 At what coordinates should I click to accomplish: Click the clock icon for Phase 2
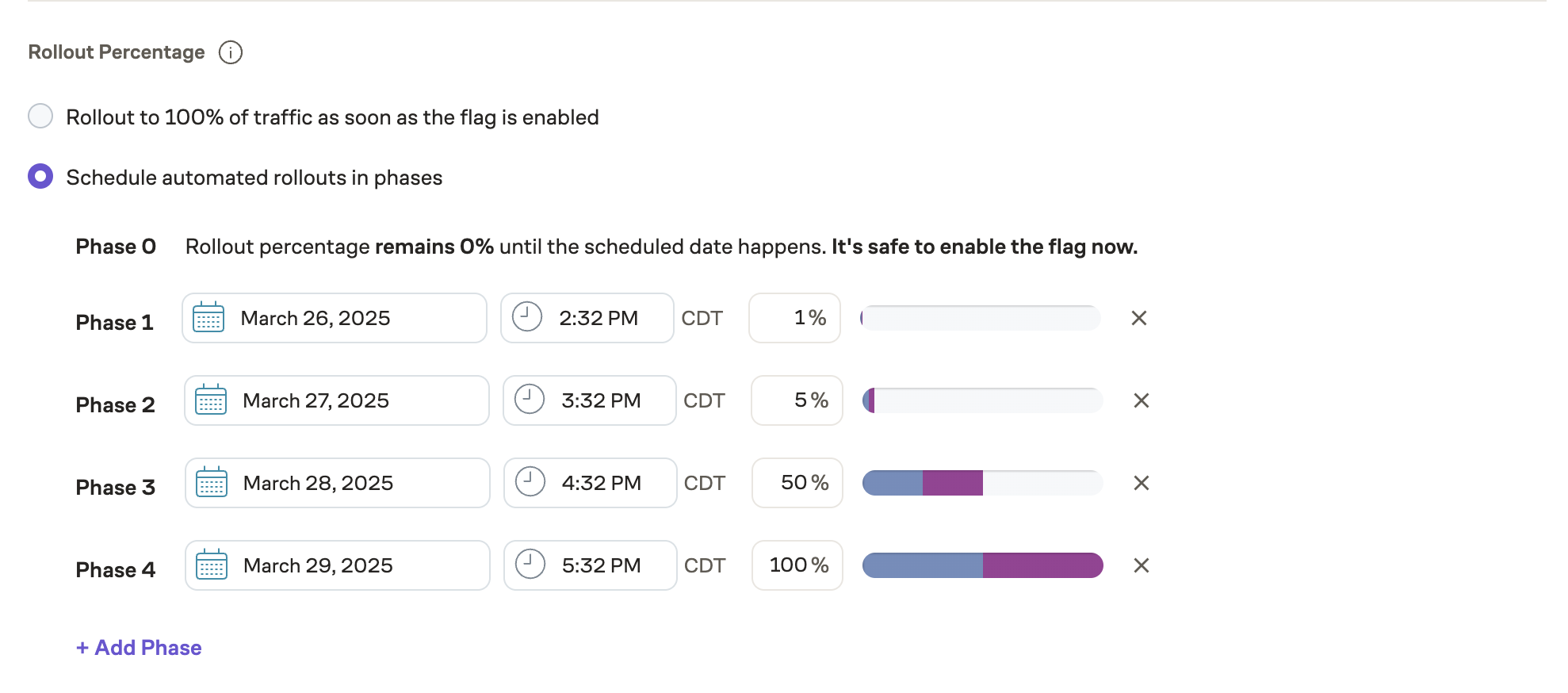pyautogui.click(x=530, y=400)
